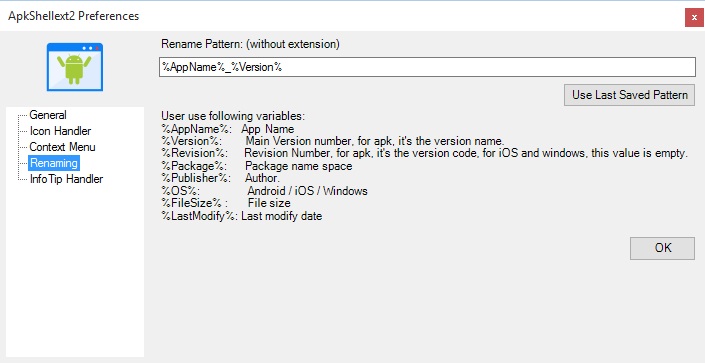Close the ApkShellext2 Preferences window
The height and width of the screenshot is (363, 705).
694,18
